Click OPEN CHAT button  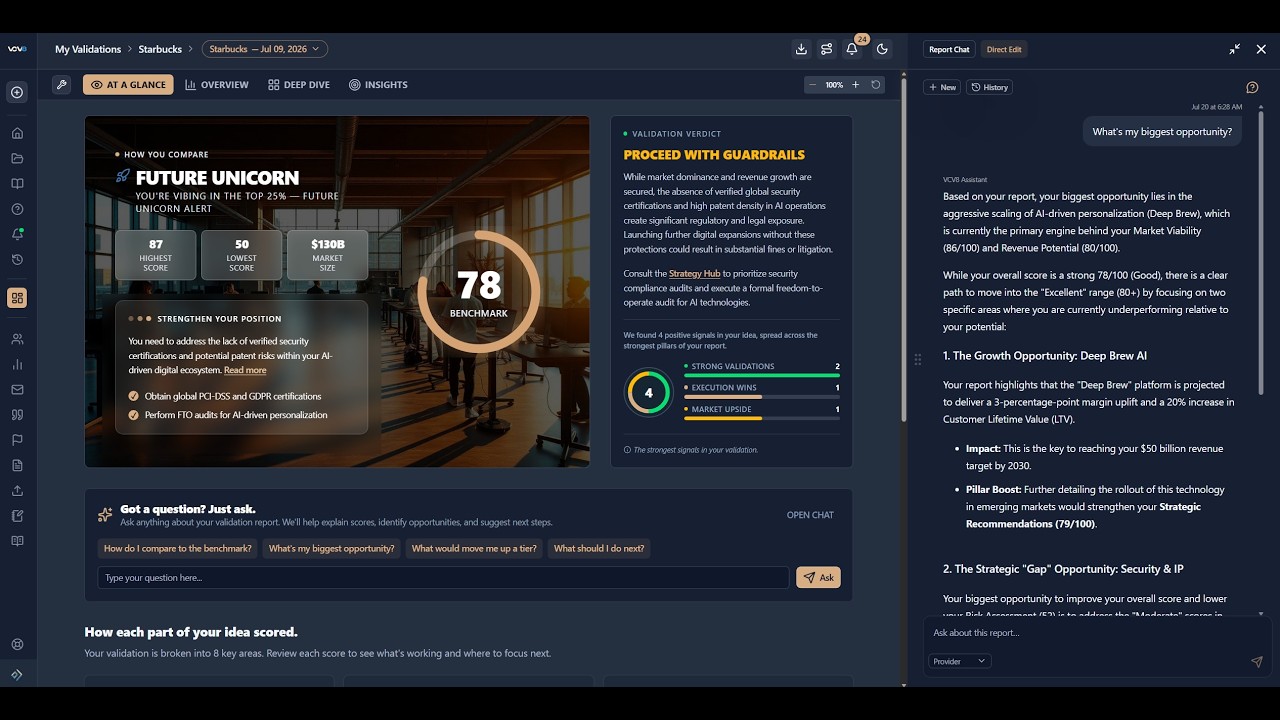click(810, 515)
